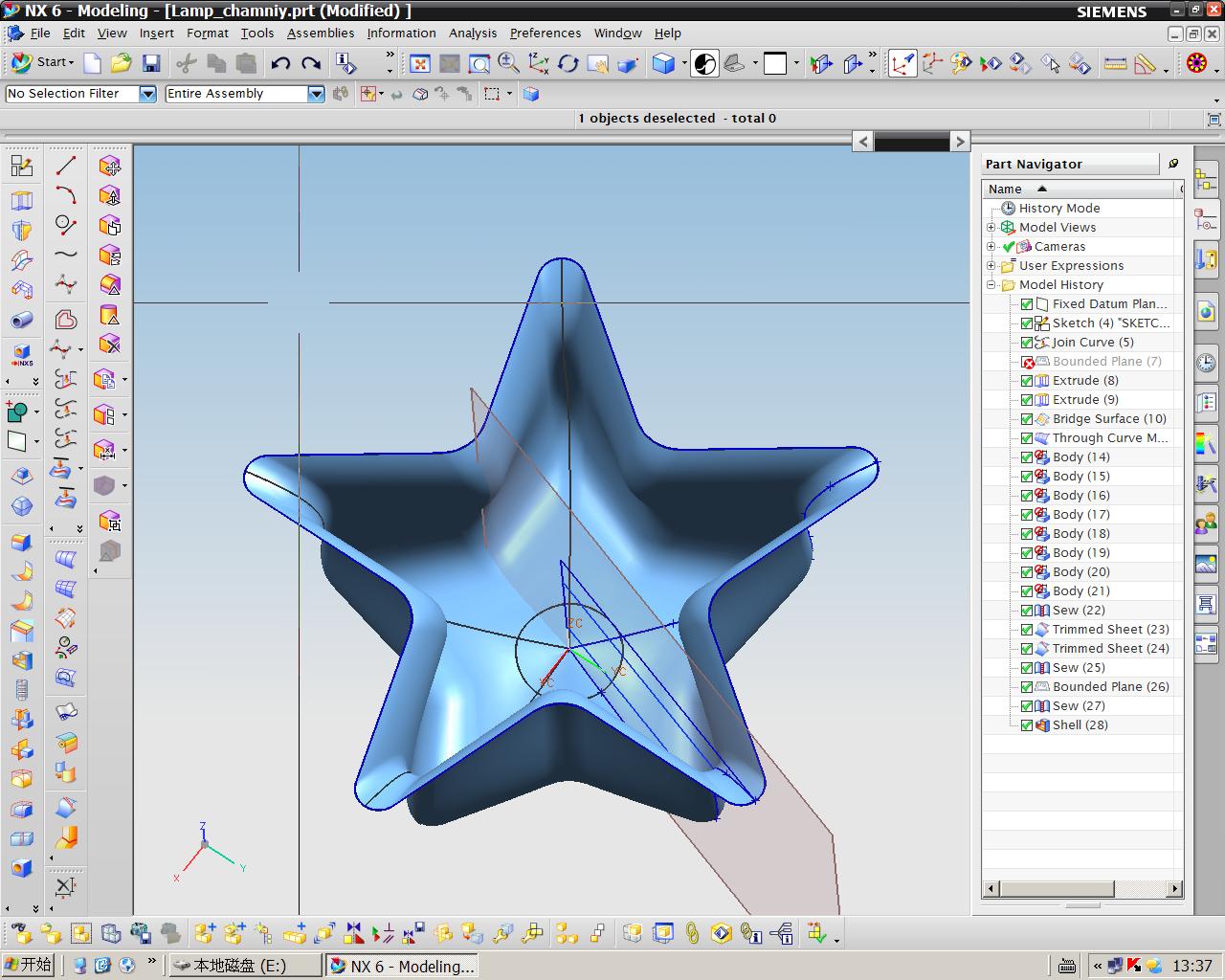Toggle the Extrude (8) feature checkbox
Image resolution: width=1225 pixels, height=980 pixels.
tap(1027, 381)
